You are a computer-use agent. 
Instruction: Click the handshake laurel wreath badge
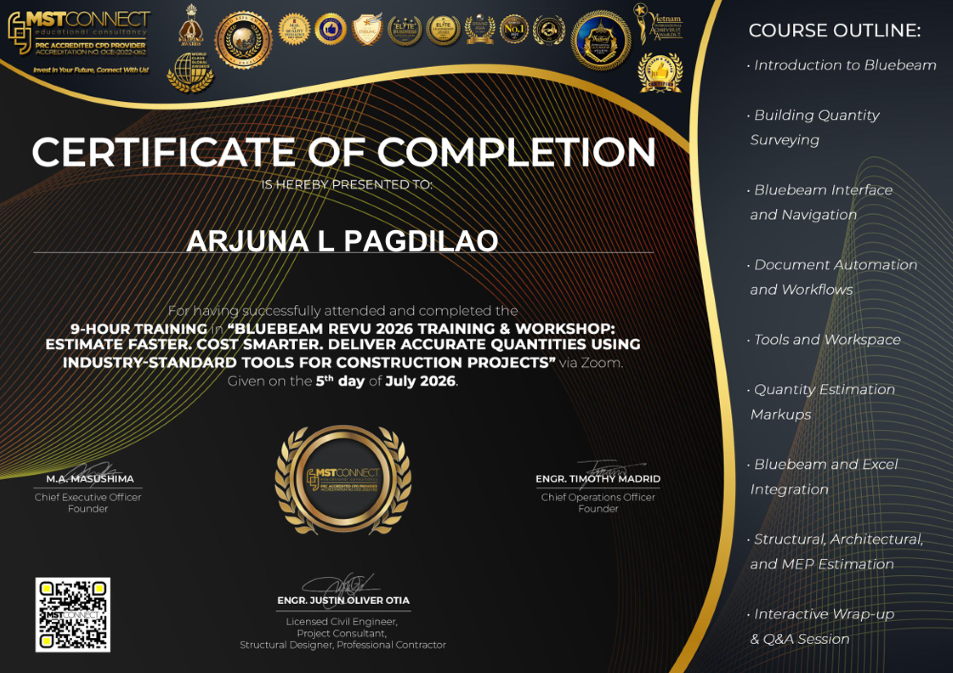click(x=549, y=30)
